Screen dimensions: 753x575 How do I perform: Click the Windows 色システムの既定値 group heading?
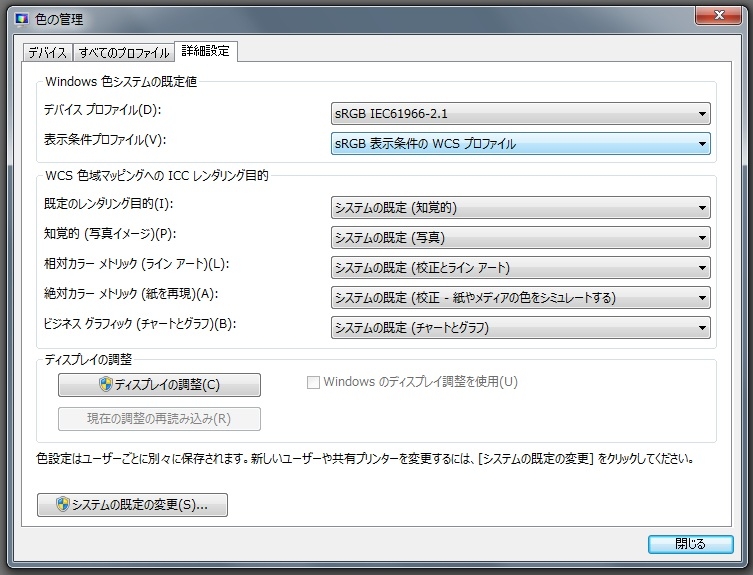click(x=121, y=82)
